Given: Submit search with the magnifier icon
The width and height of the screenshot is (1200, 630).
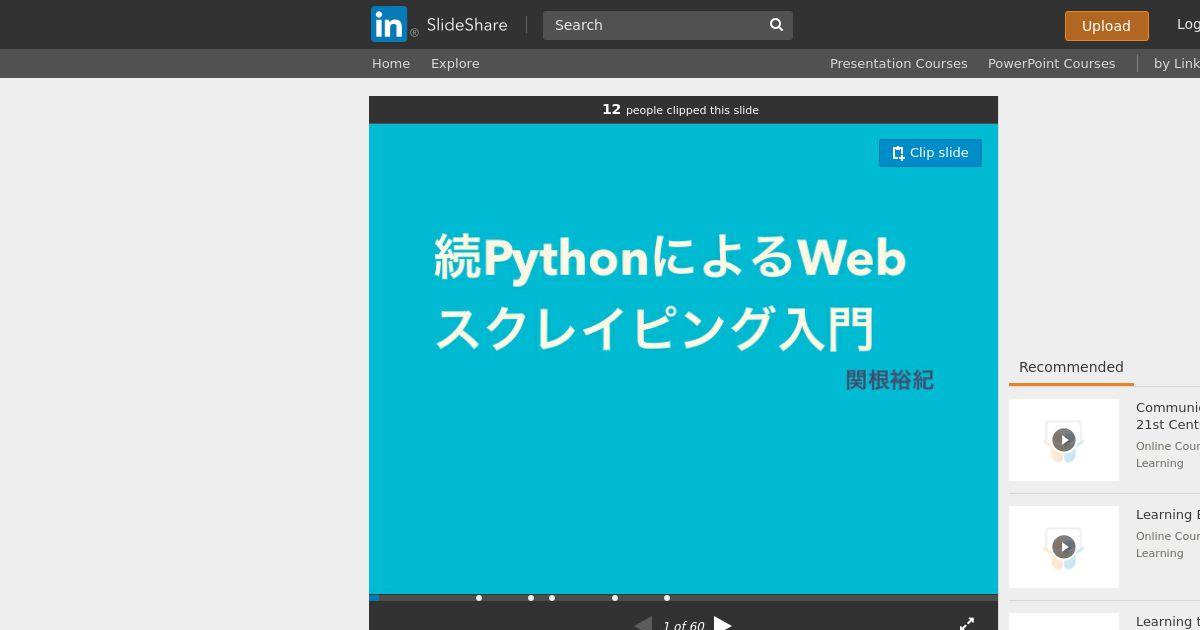Looking at the screenshot, I should coord(777,25).
